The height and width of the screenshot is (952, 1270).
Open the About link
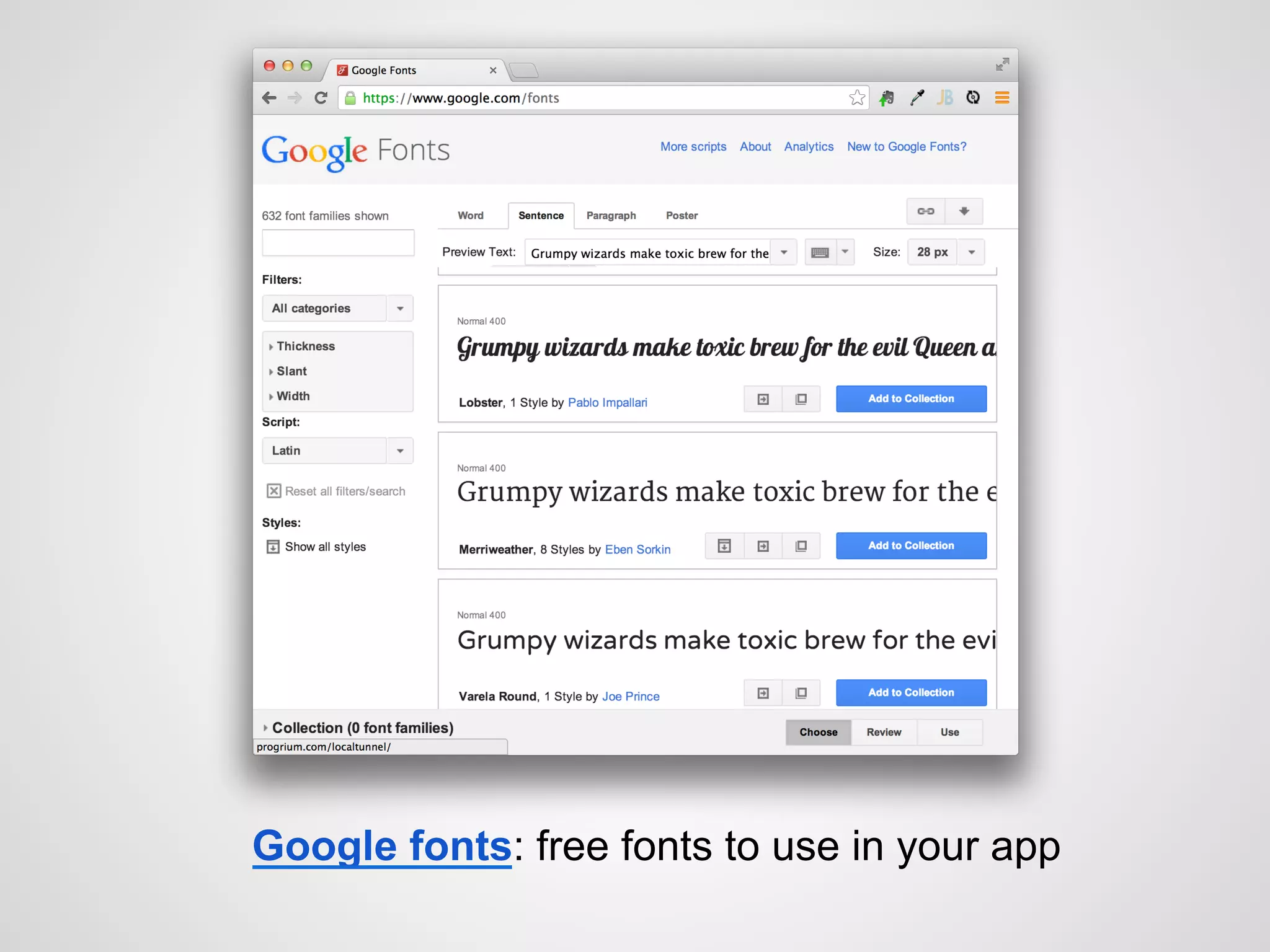click(x=755, y=147)
